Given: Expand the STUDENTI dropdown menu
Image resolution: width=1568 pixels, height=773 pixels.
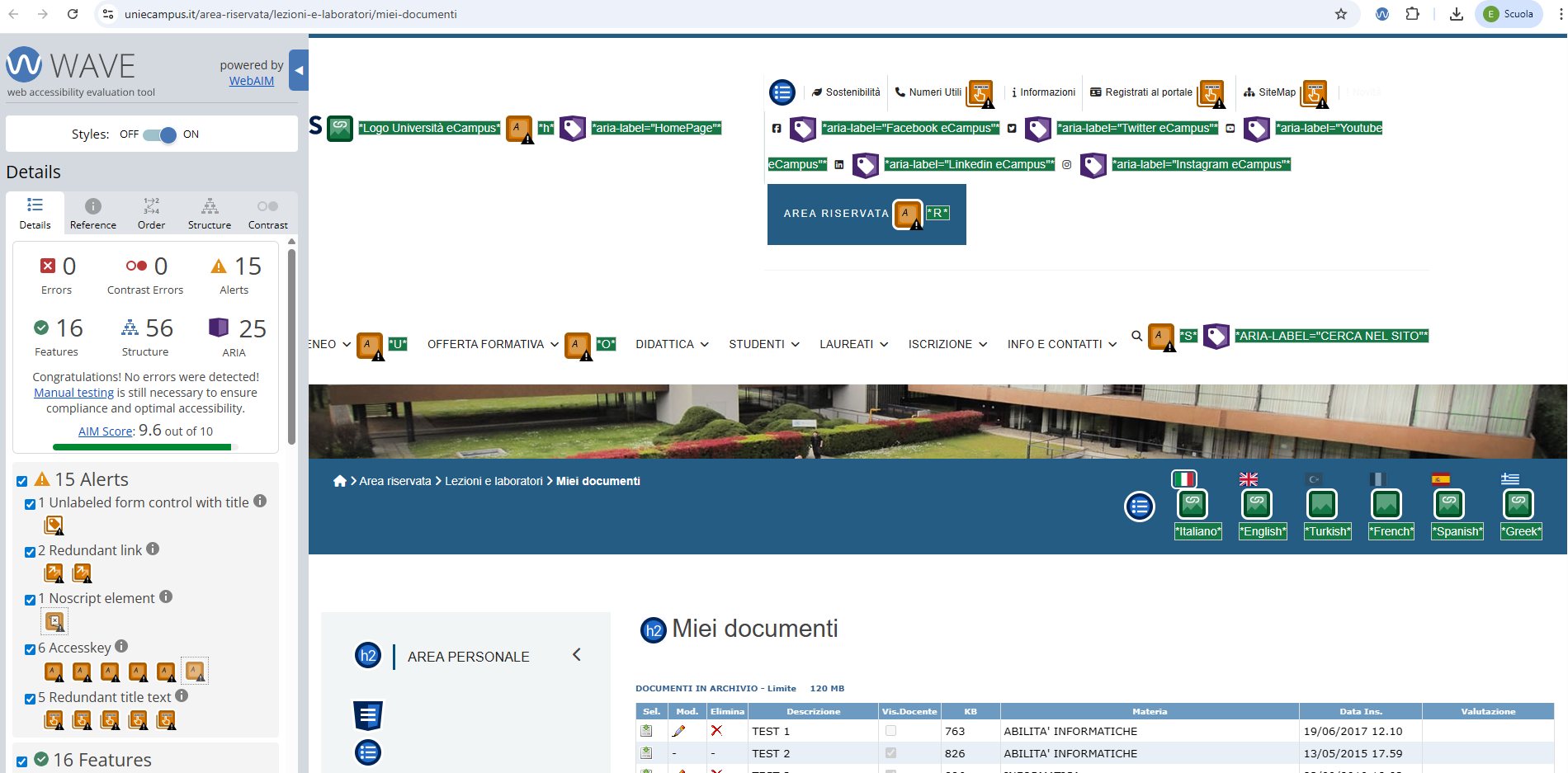Looking at the screenshot, I should point(763,344).
